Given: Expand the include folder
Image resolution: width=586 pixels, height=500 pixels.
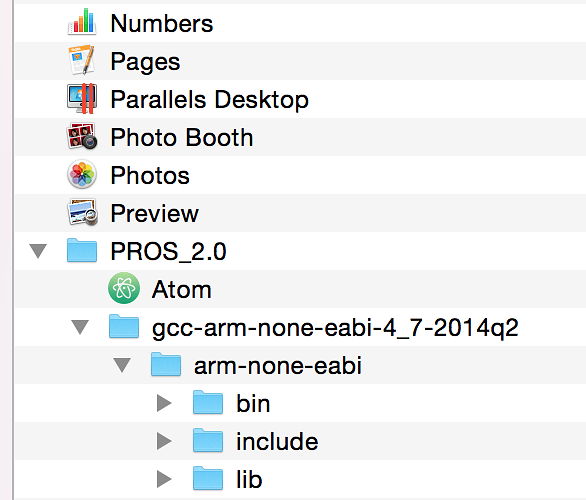Looking at the screenshot, I should tap(164, 441).
